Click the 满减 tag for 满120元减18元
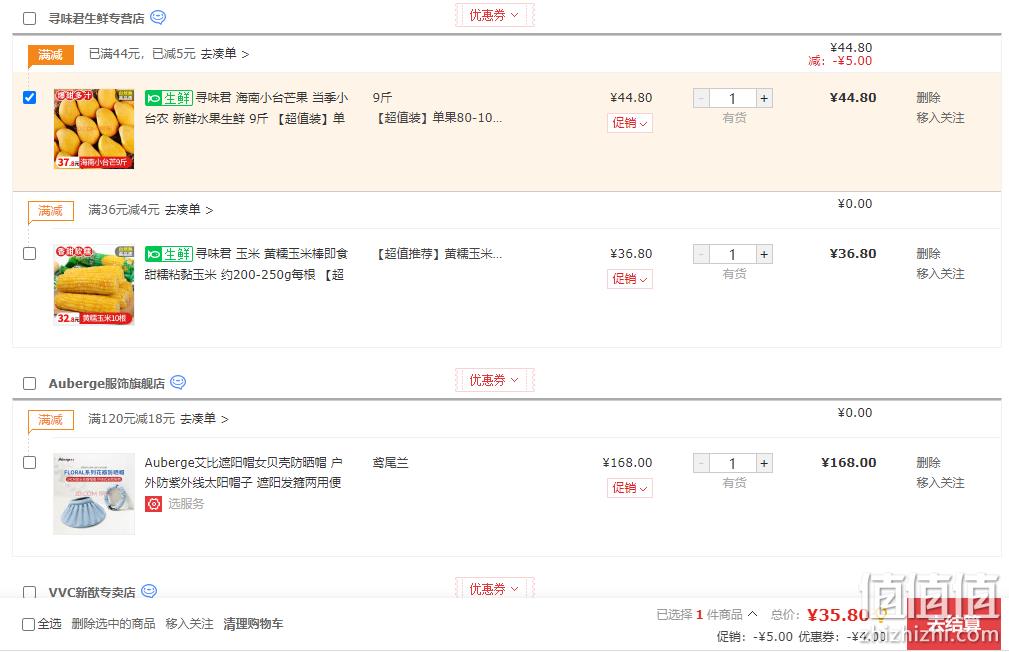Screen dimensions: 1009x652 (x=50, y=420)
